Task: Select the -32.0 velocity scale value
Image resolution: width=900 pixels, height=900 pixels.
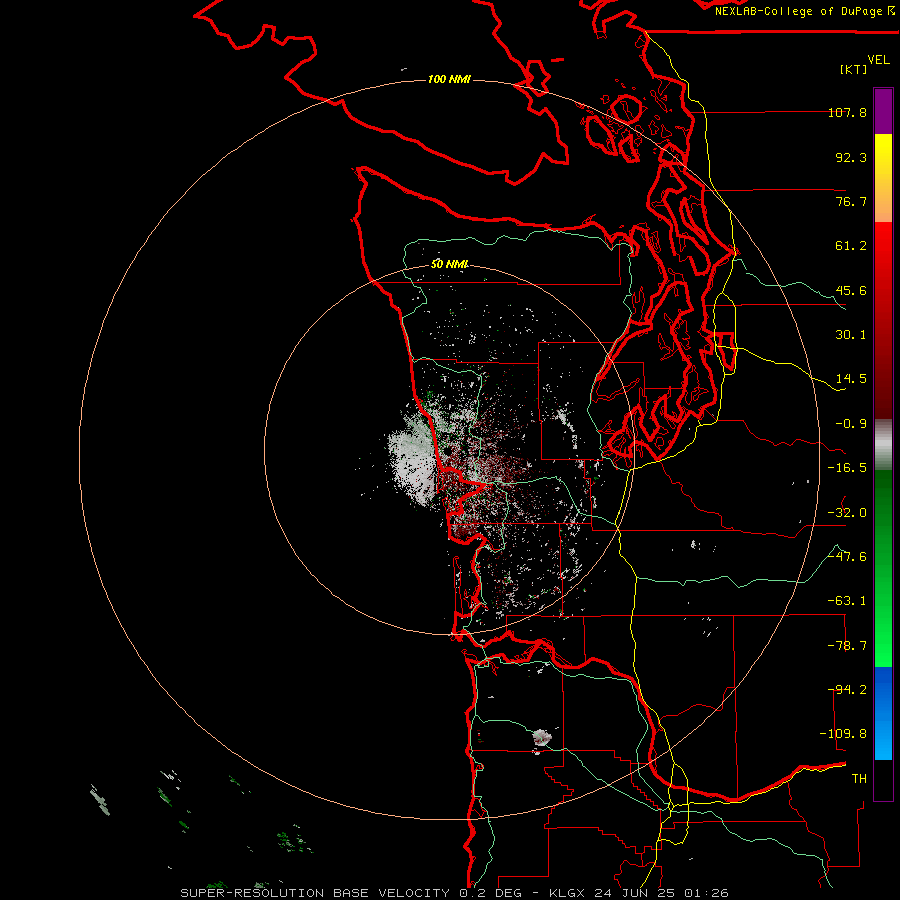Action: 847,513
